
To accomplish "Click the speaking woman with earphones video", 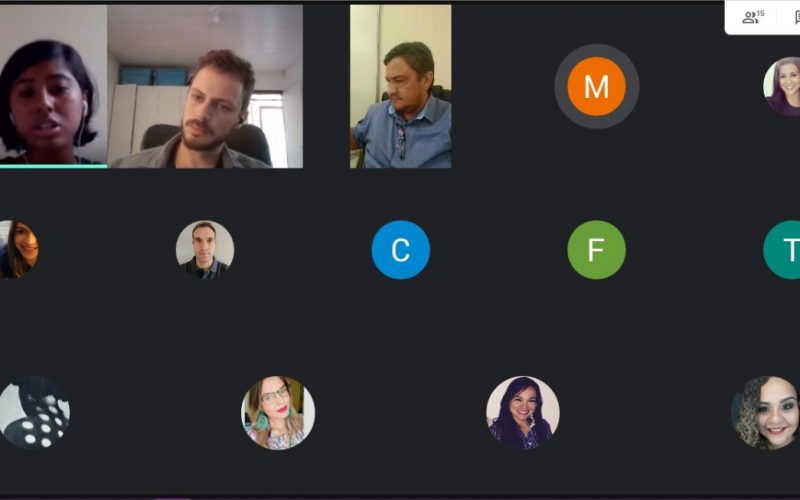I will click(x=54, y=85).
